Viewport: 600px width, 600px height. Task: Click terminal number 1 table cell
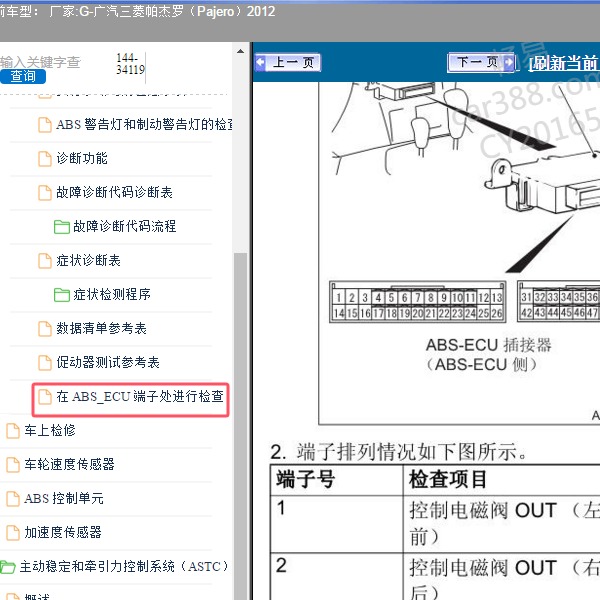[337, 524]
